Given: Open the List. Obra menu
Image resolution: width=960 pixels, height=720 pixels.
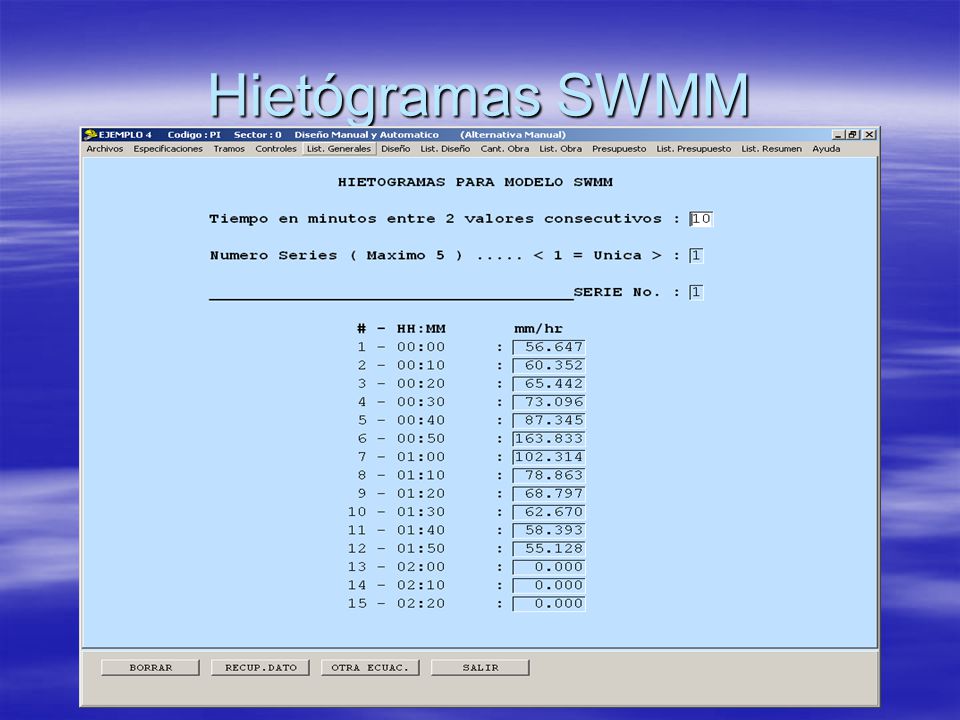Looking at the screenshot, I should pos(560,149).
